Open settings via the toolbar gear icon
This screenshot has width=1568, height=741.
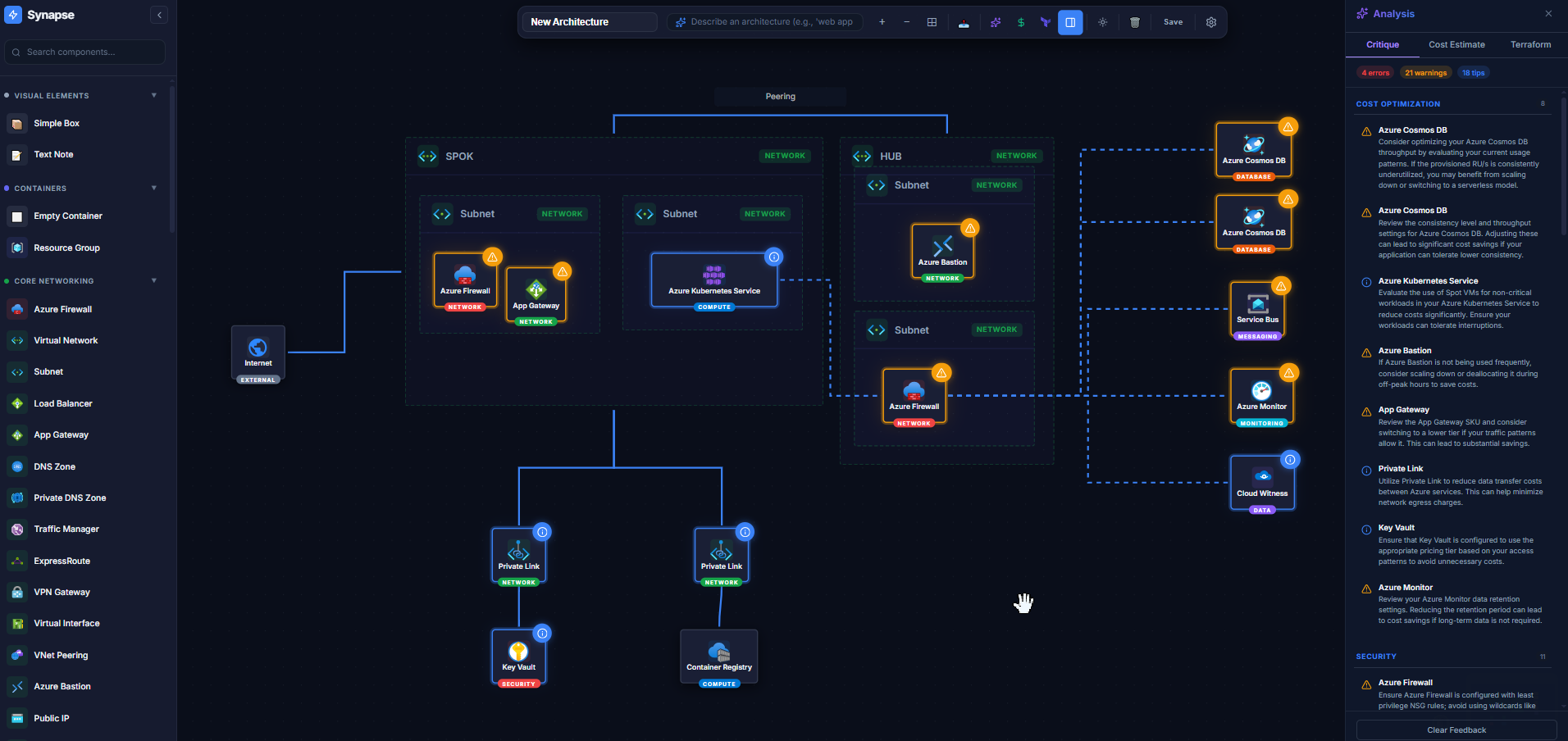click(x=1210, y=22)
